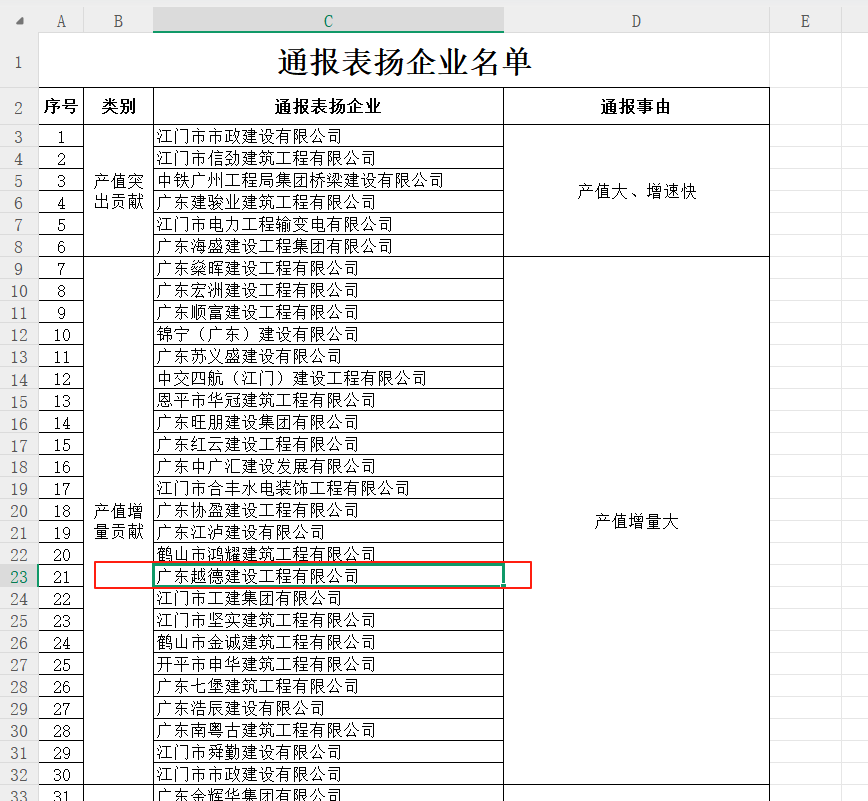
Task: Select row 32 header
Action: 18,774
